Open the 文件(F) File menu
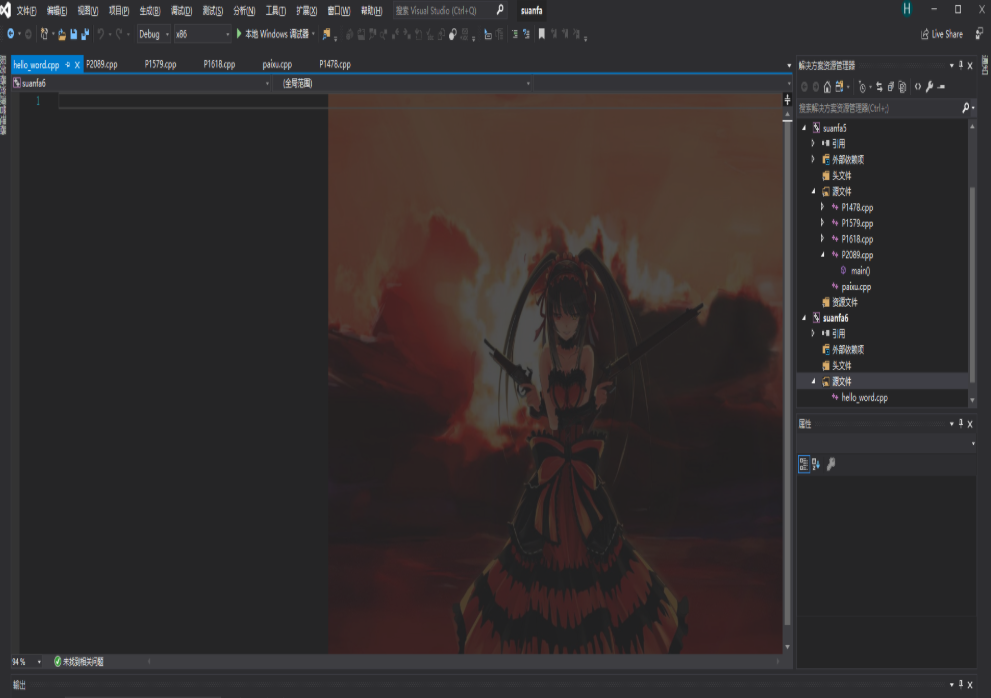This screenshot has height=698, width=991. (26, 11)
